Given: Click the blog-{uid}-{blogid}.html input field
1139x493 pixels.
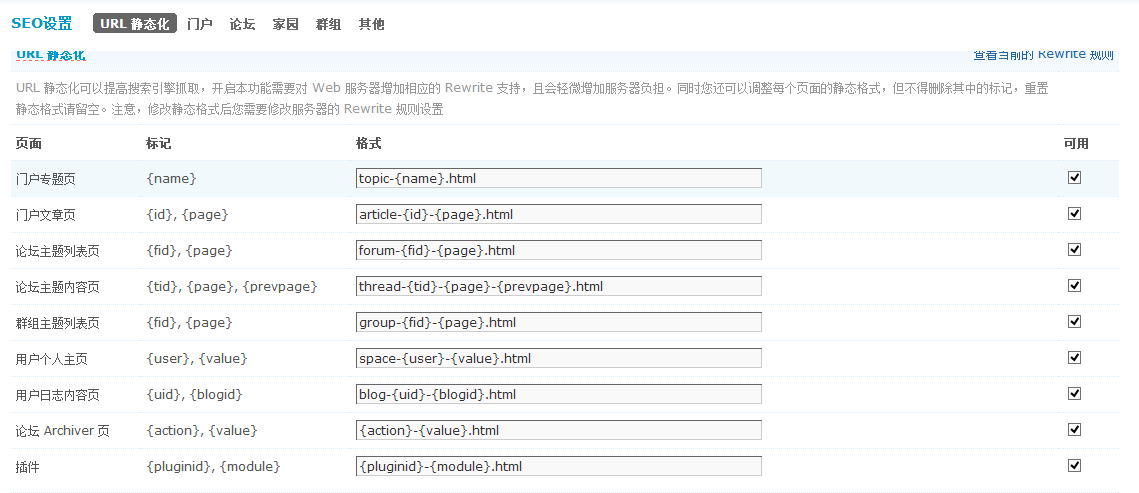Looking at the screenshot, I should (x=558, y=394).
